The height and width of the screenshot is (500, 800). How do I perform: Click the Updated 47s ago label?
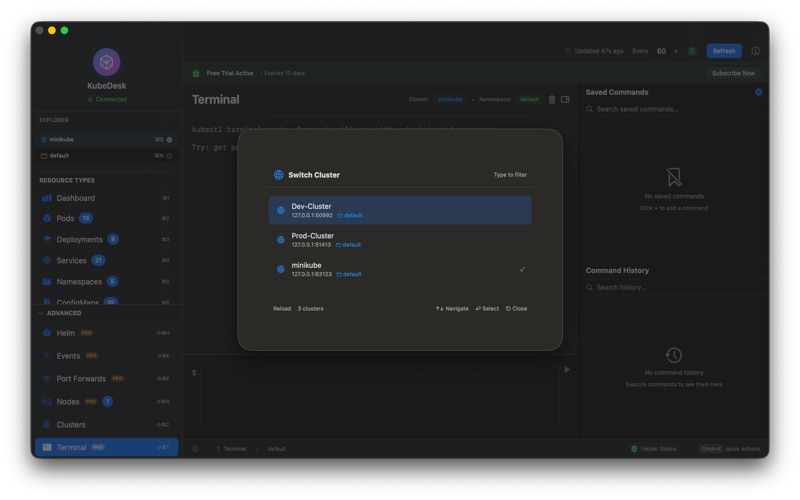tap(594, 51)
